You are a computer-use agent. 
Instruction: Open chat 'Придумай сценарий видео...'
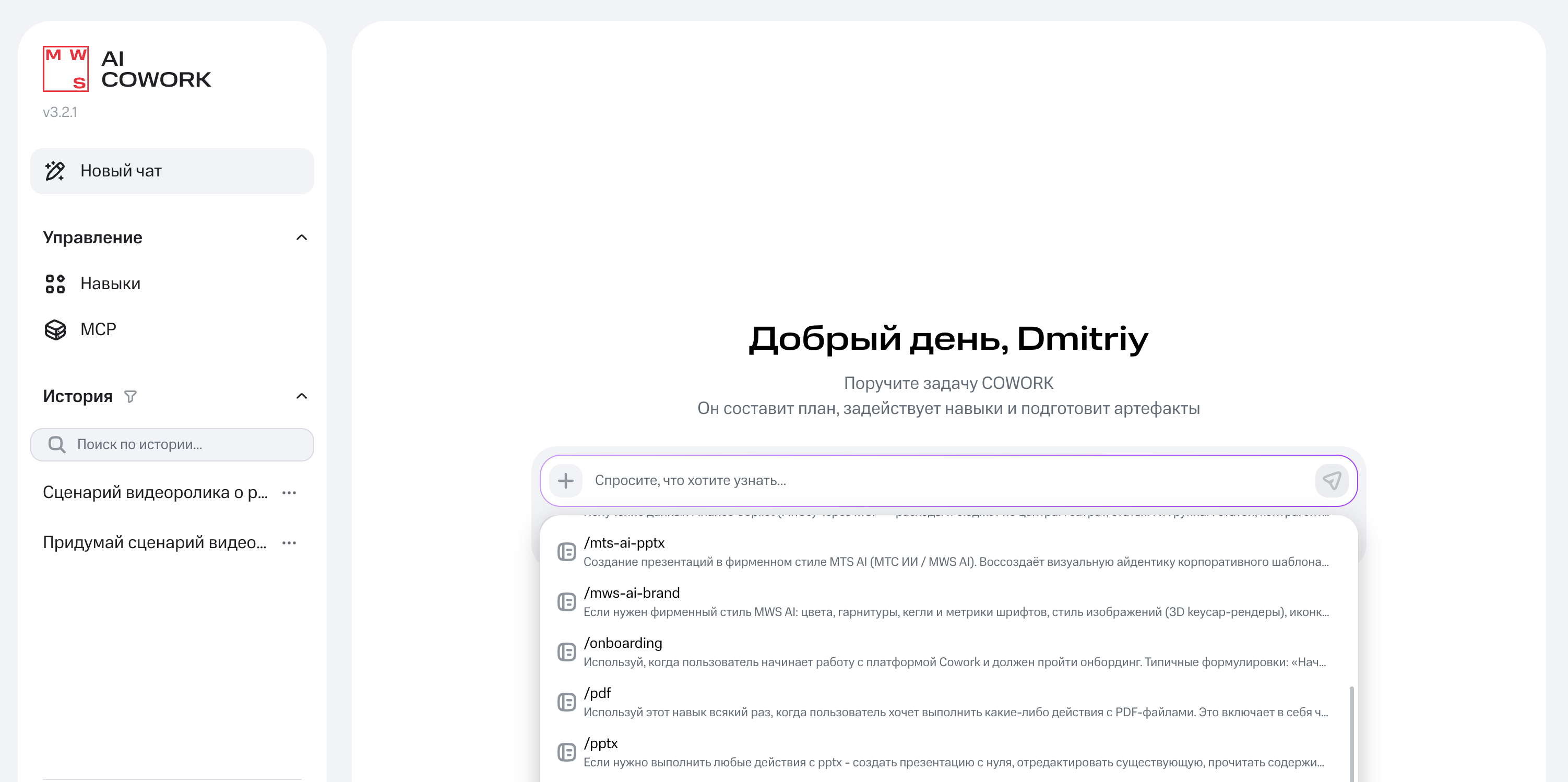pos(155,543)
